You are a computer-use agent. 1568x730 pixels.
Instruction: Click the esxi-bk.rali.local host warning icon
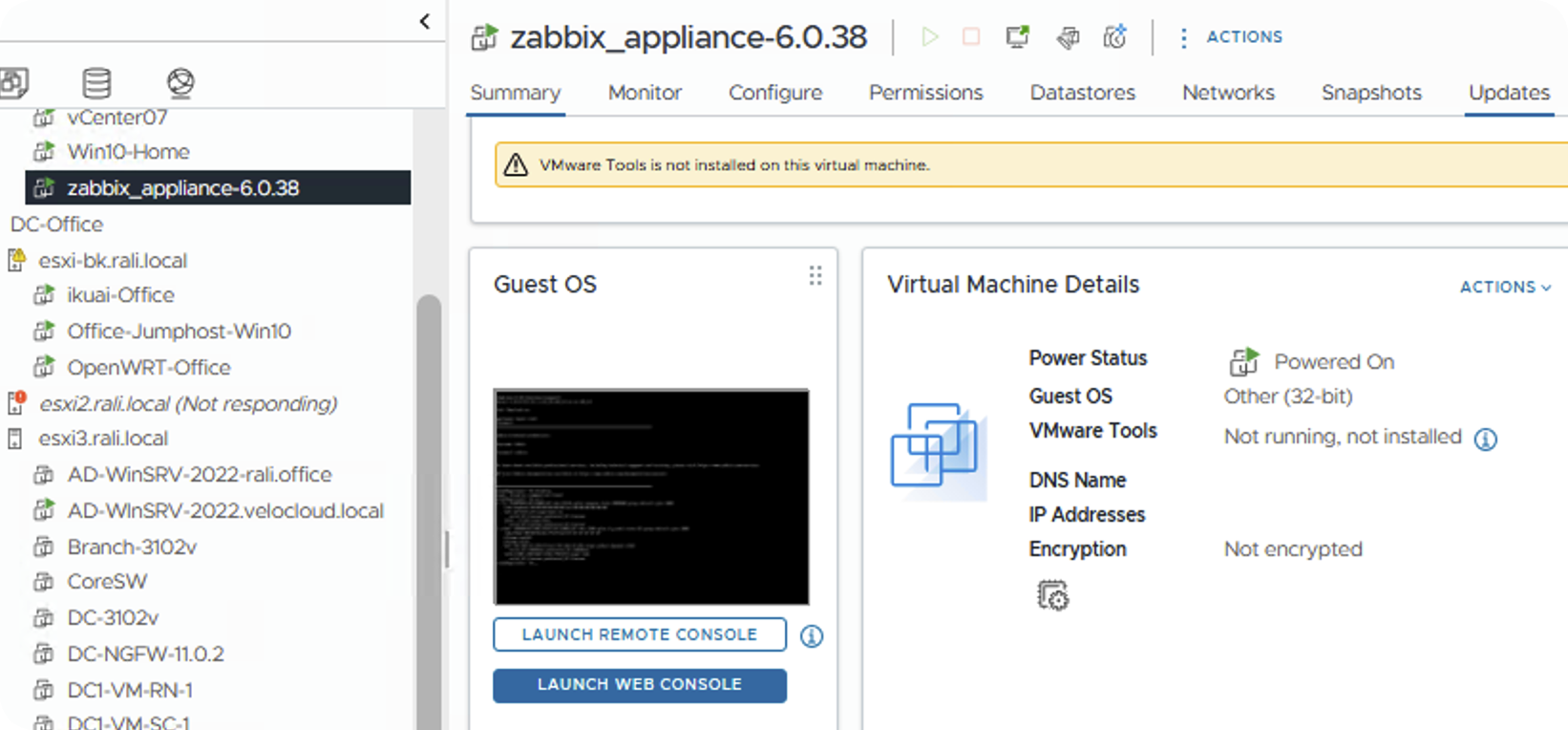tap(16, 260)
